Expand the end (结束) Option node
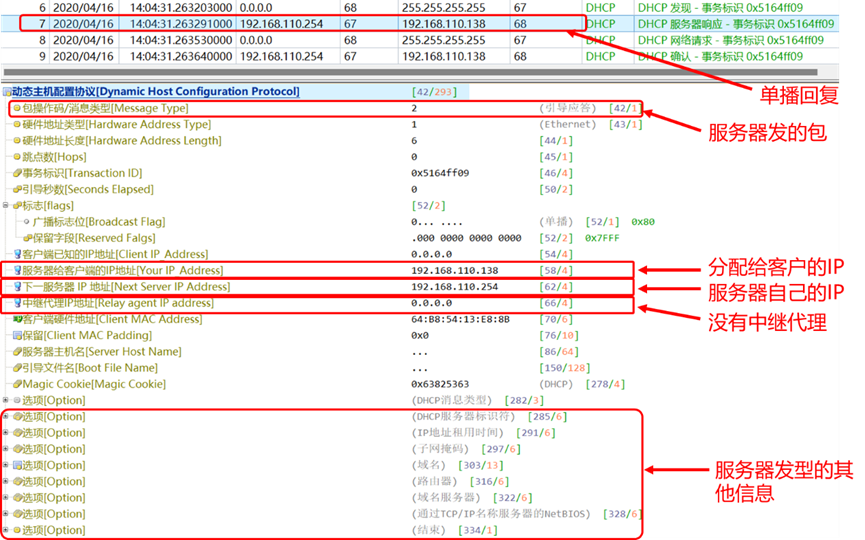 tap(6, 530)
